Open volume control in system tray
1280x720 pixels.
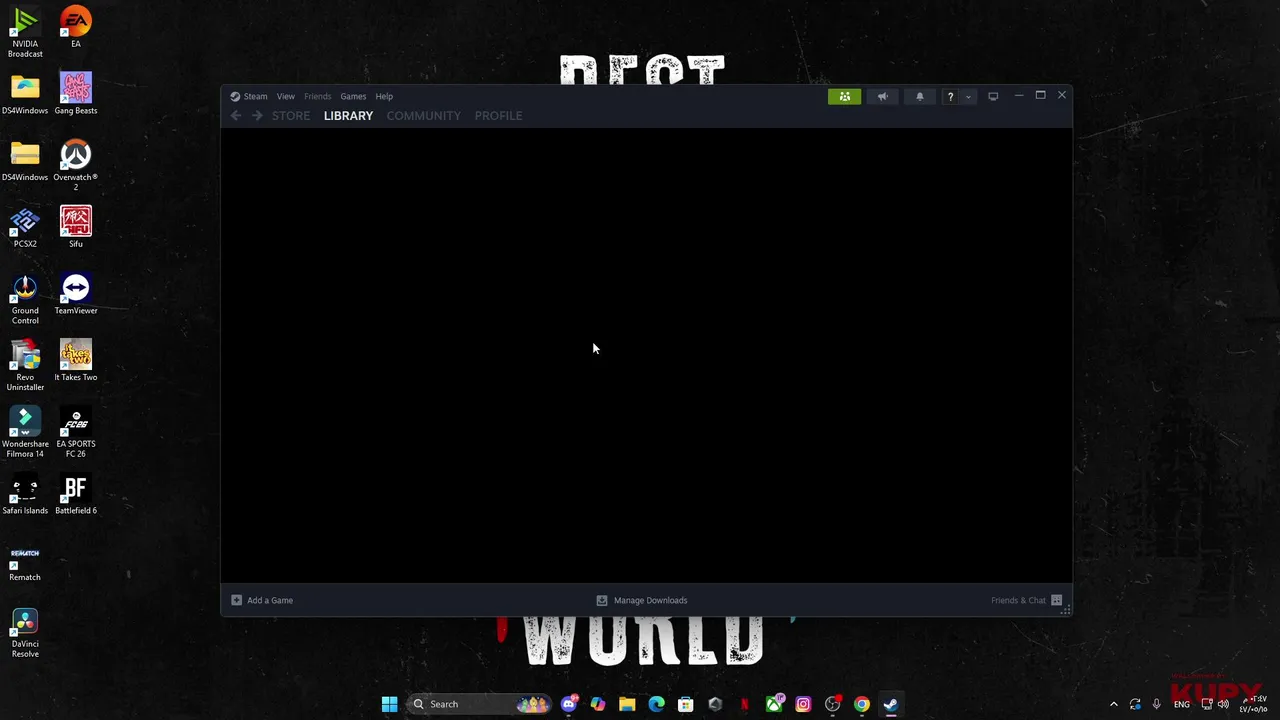click(1223, 704)
